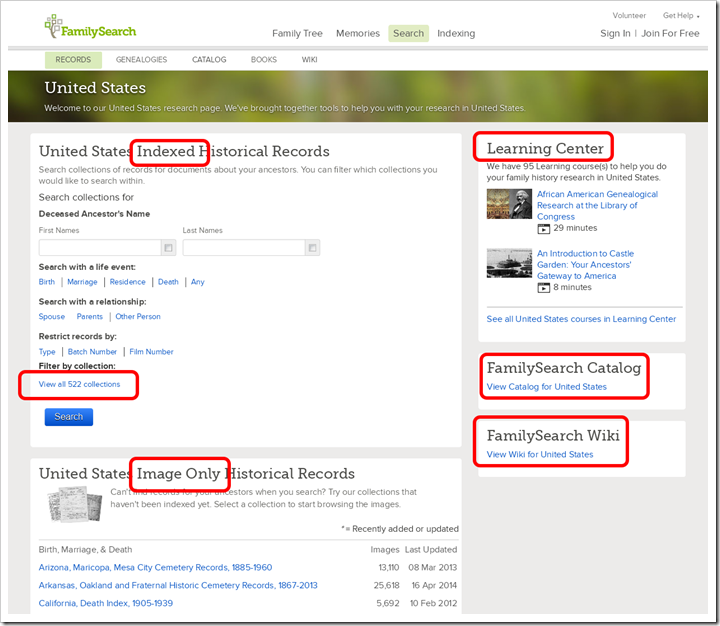The height and width of the screenshot is (626, 720).
Task: Open View Wiki for United States
Action: click(x=540, y=455)
